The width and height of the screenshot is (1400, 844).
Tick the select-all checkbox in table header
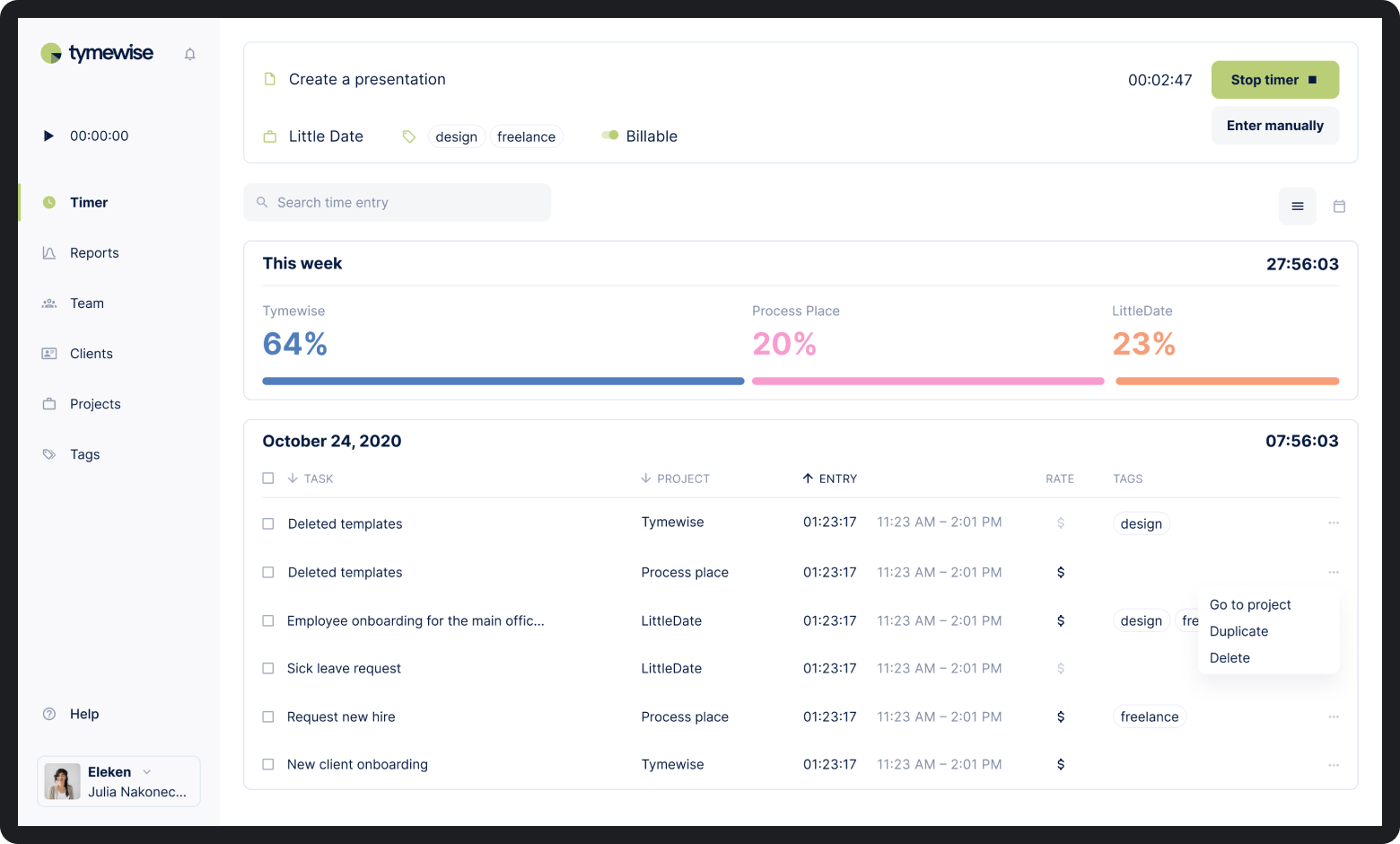[267, 479]
